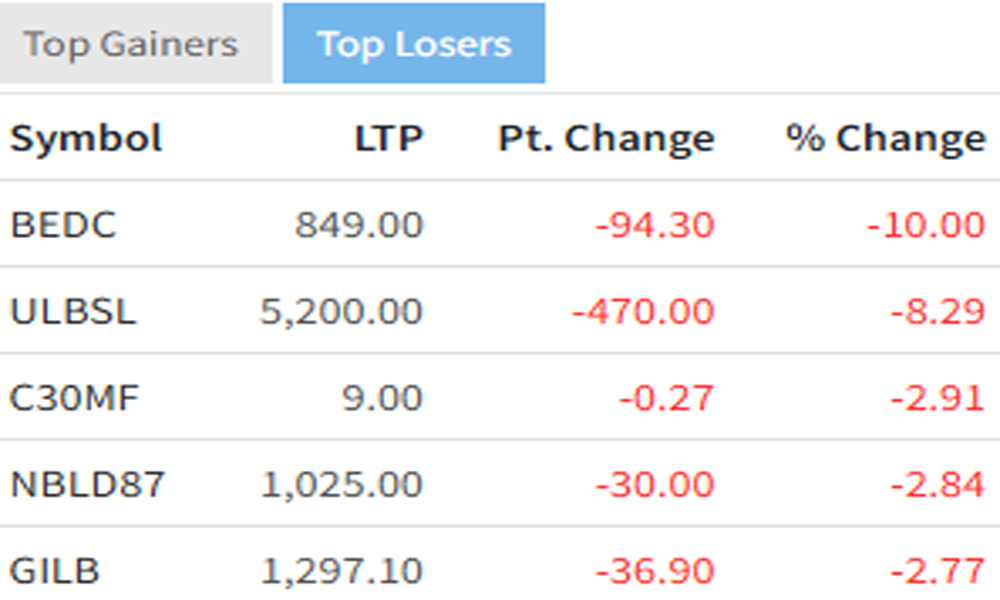The image size is (1000, 600).
Task: Open the ULBSL stock symbol
Action: tap(73, 312)
